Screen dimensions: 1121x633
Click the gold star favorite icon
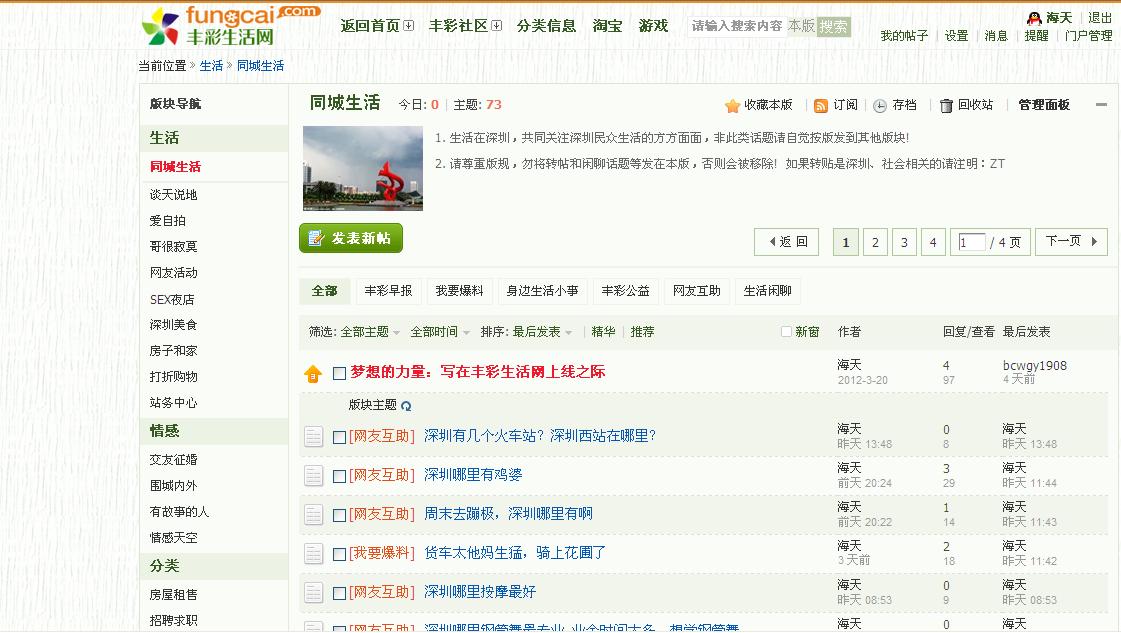(x=732, y=106)
